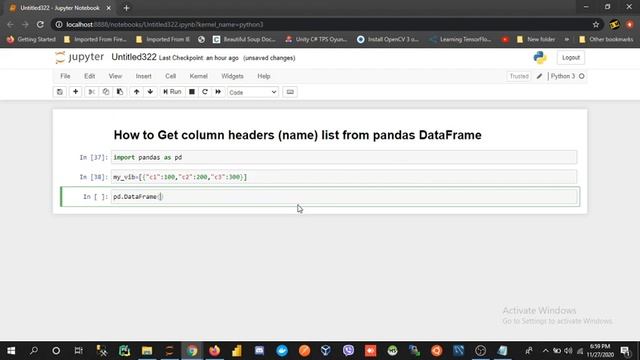Image resolution: width=640 pixels, height=360 pixels.
Task: Open the New folder bookmarks folder
Action: pyautogui.click(x=536, y=40)
